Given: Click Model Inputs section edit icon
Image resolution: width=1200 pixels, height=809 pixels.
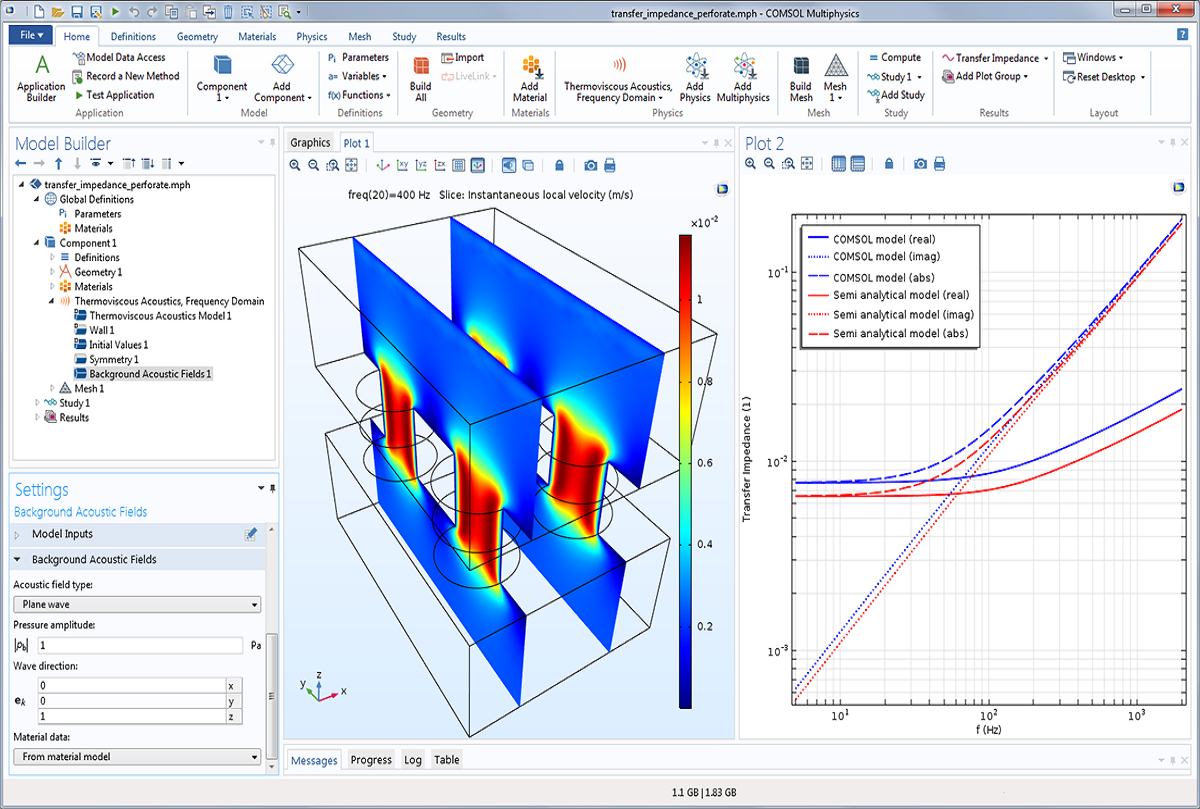Looking at the screenshot, I should point(251,535).
